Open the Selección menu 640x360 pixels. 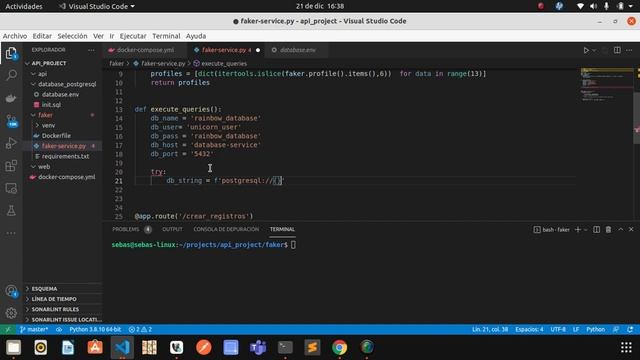pyautogui.click(x=72, y=36)
